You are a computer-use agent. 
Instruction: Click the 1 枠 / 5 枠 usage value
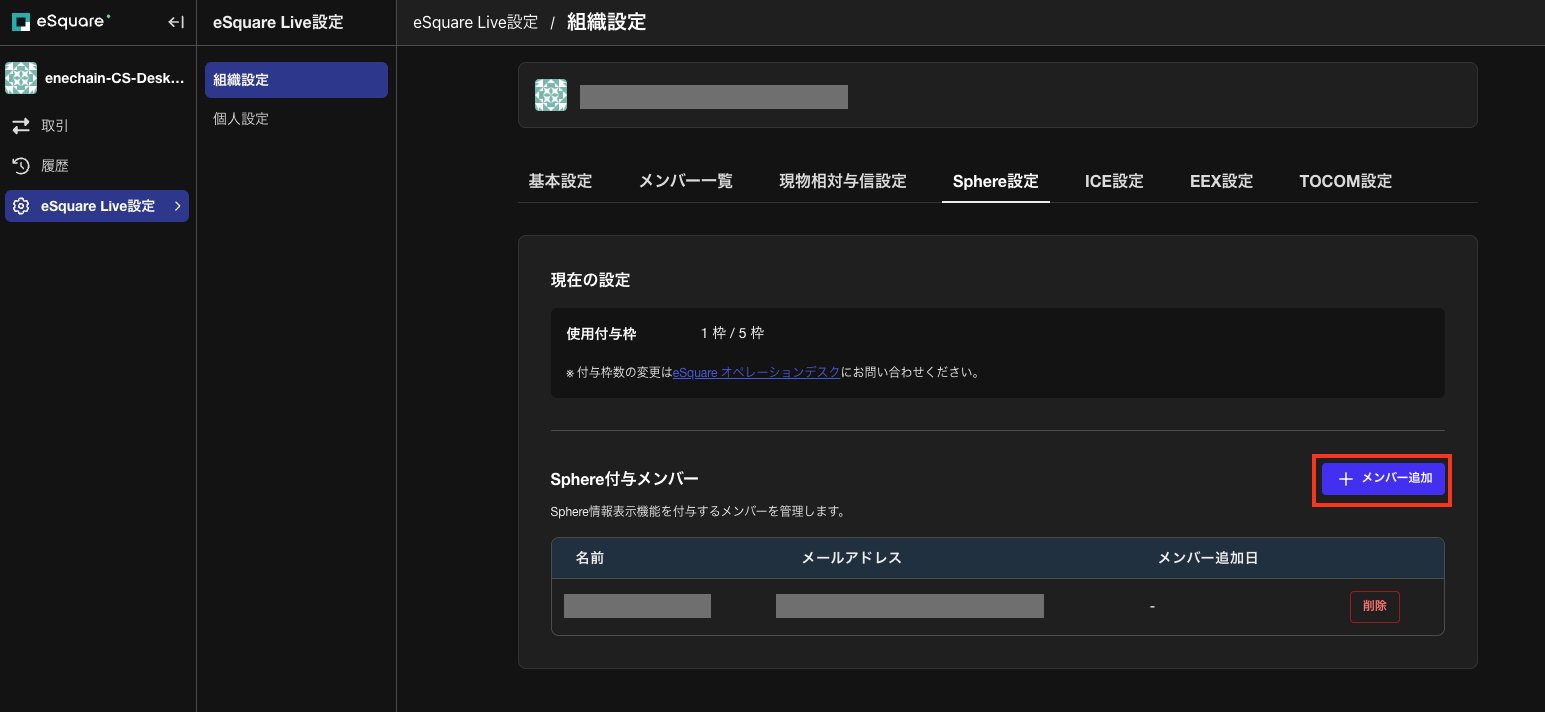tap(732, 333)
